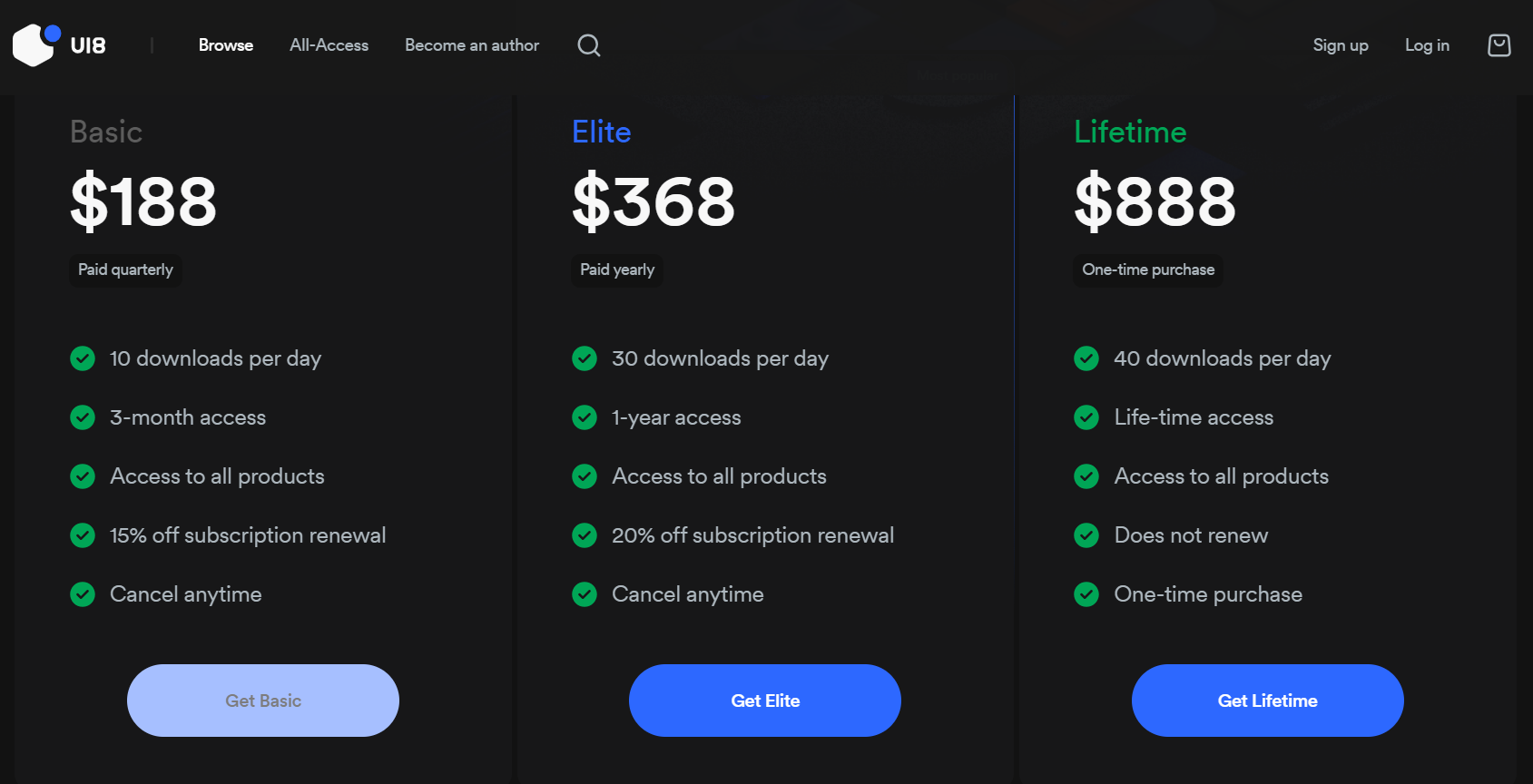The image size is (1533, 784).
Task: Click the Paid yearly badge
Action: pyautogui.click(x=617, y=269)
